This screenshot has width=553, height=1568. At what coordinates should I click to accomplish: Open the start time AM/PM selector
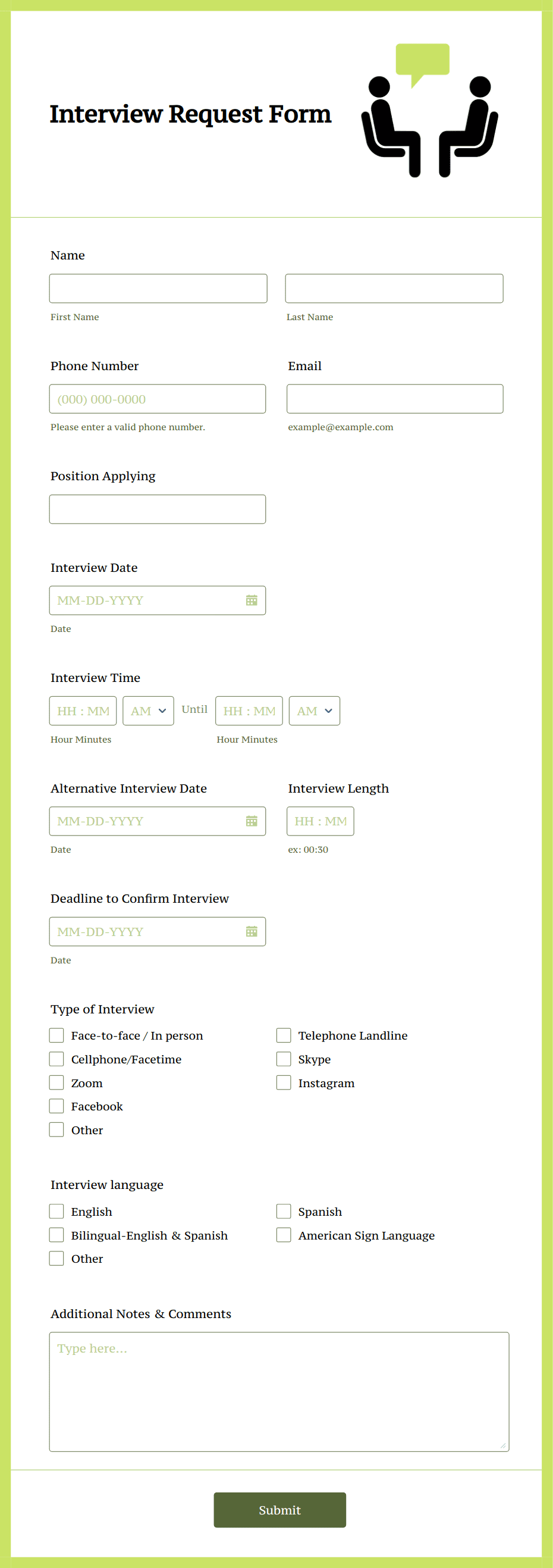click(147, 711)
